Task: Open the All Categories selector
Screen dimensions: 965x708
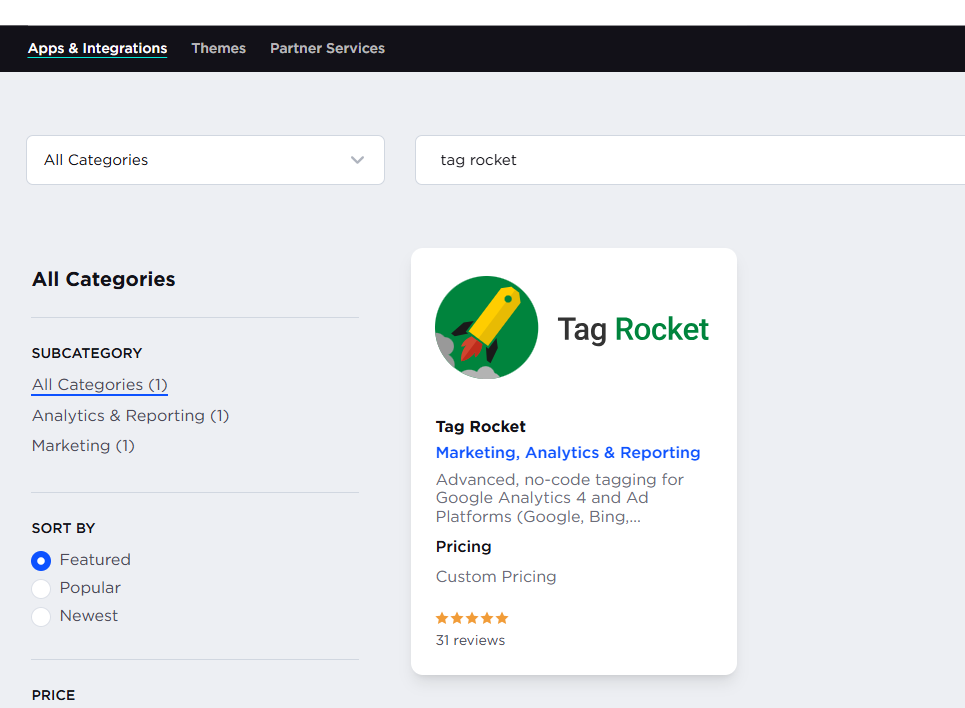Action: [x=205, y=160]
